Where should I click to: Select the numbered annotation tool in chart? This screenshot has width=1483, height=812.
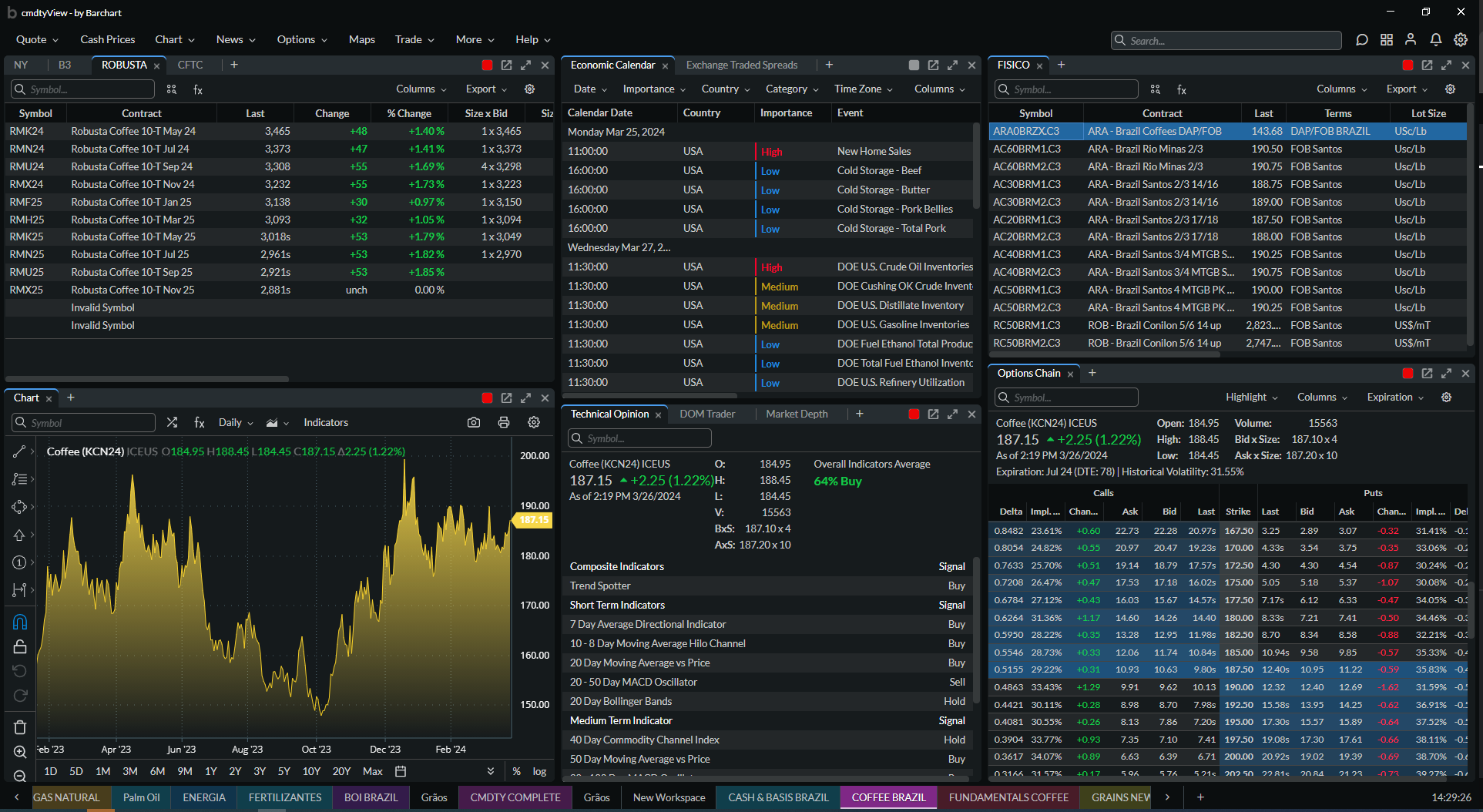click(20, 562)
